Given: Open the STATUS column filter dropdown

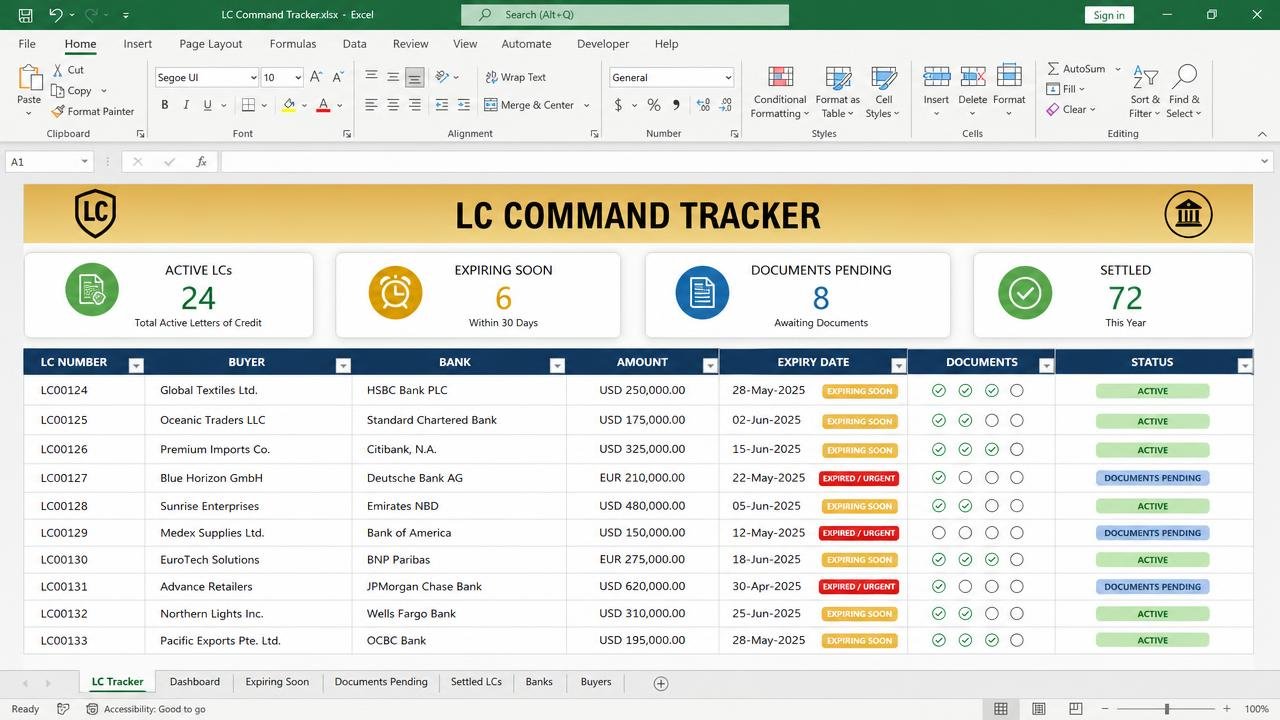Looking at the screenshot, I should 1245,366.
